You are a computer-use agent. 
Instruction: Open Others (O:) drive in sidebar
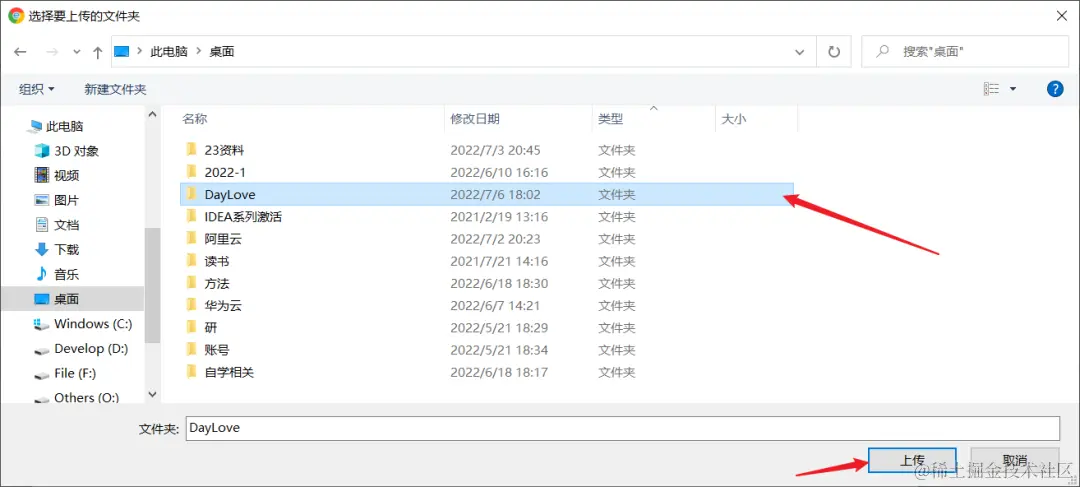tap(86, 397)
